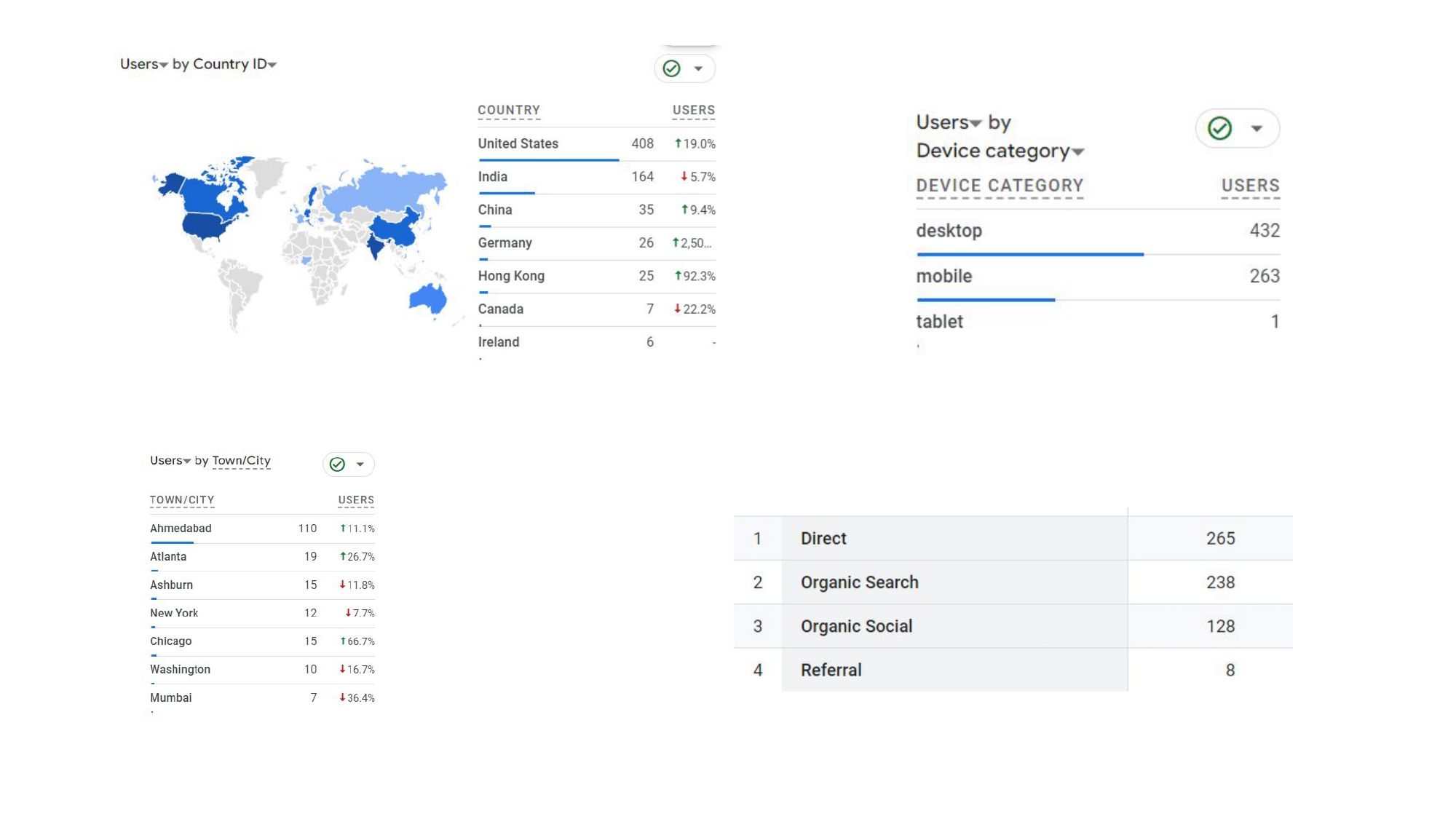The width and height of the screenshot is (1456, 819).
Task: Click Organic Social channel row
Action: pos(1013,626)
